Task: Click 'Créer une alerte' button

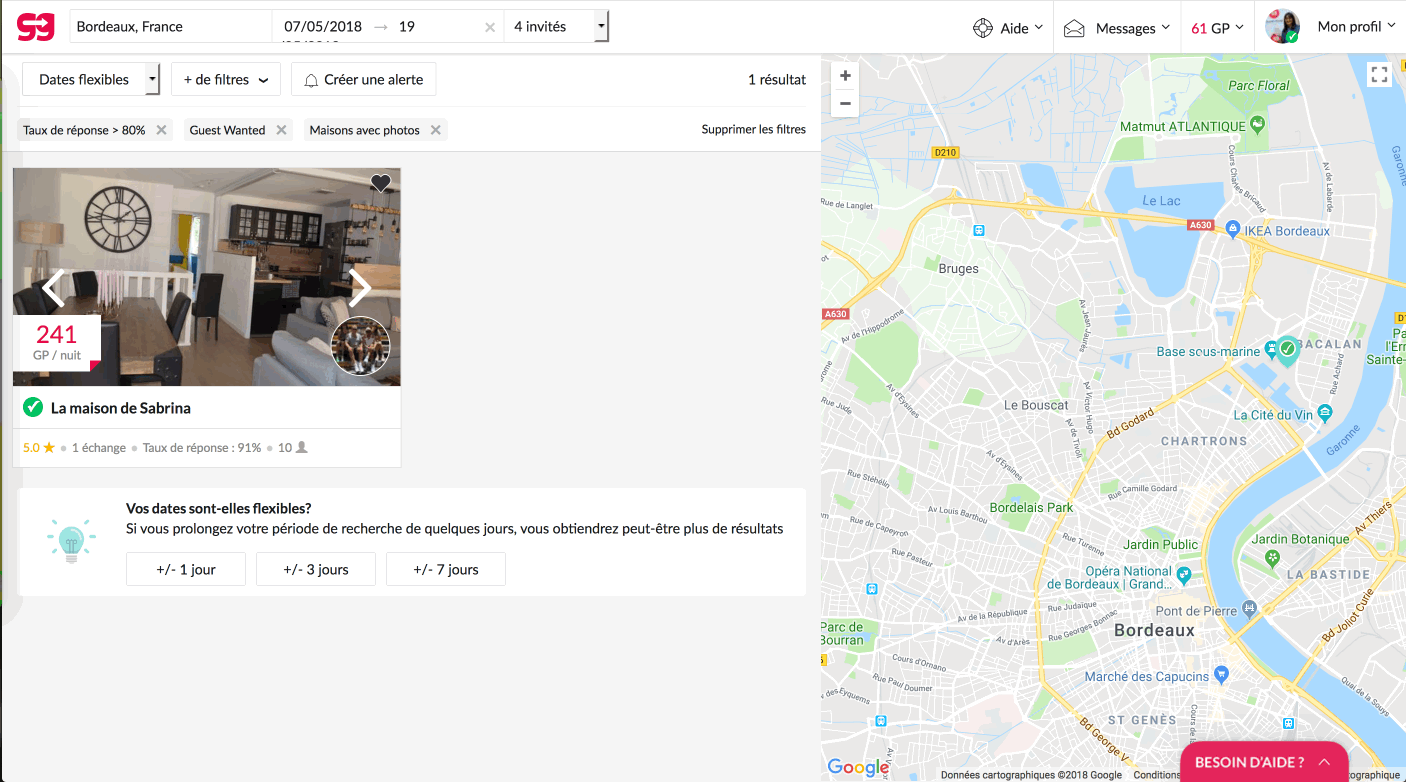Action: tap(363, 80)
